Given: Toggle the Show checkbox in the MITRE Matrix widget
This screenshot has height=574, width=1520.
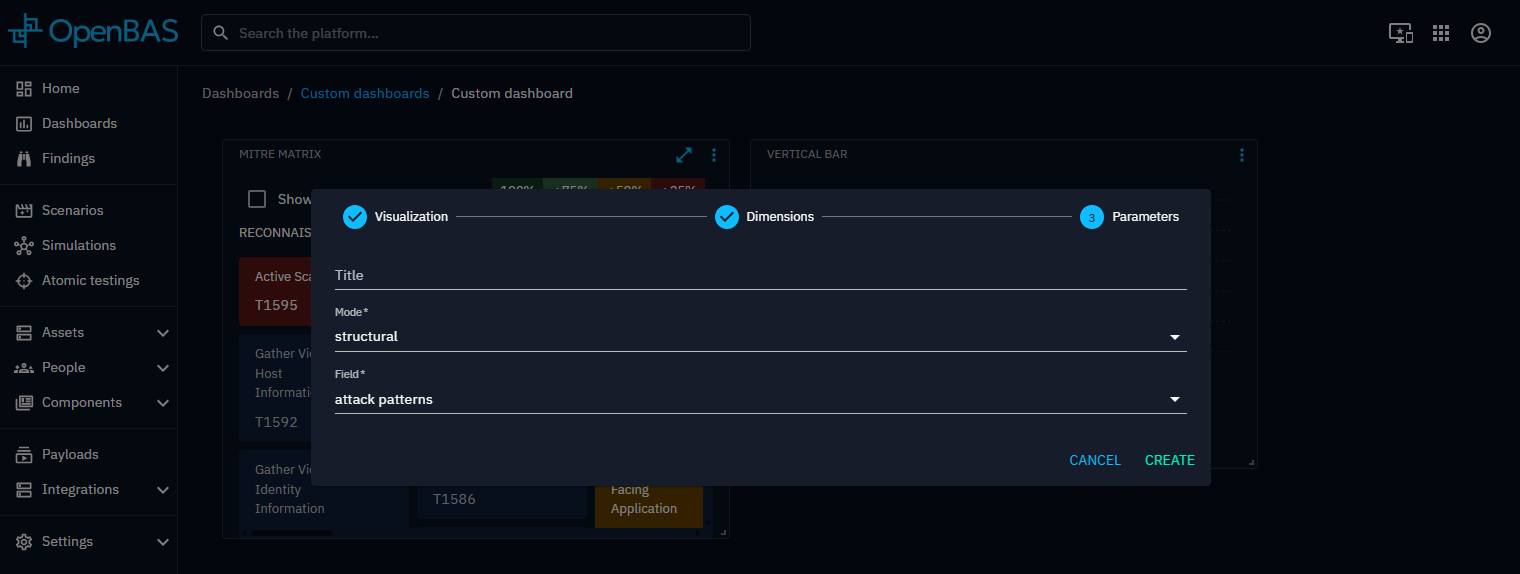Looking at the screenshot, I should pyautogui.click(x=257, y=199).
